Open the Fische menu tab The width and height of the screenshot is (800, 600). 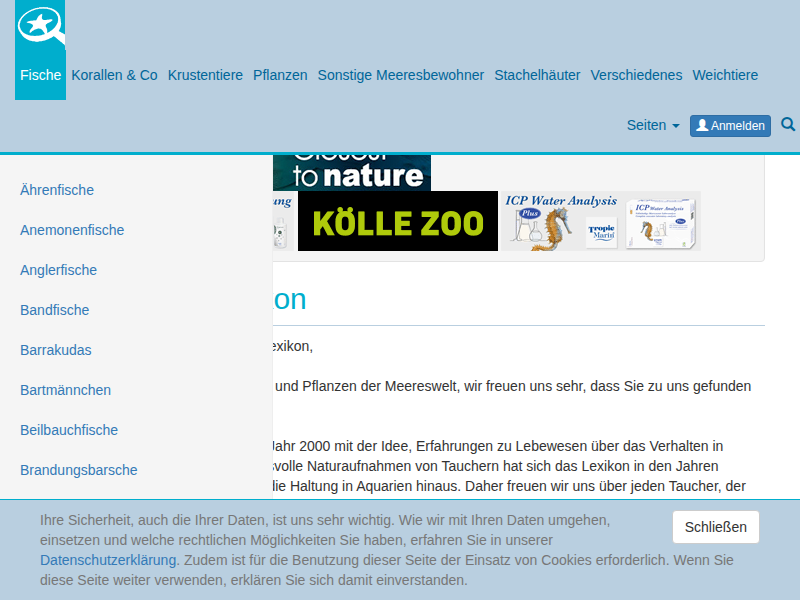[x=41, y=75]
